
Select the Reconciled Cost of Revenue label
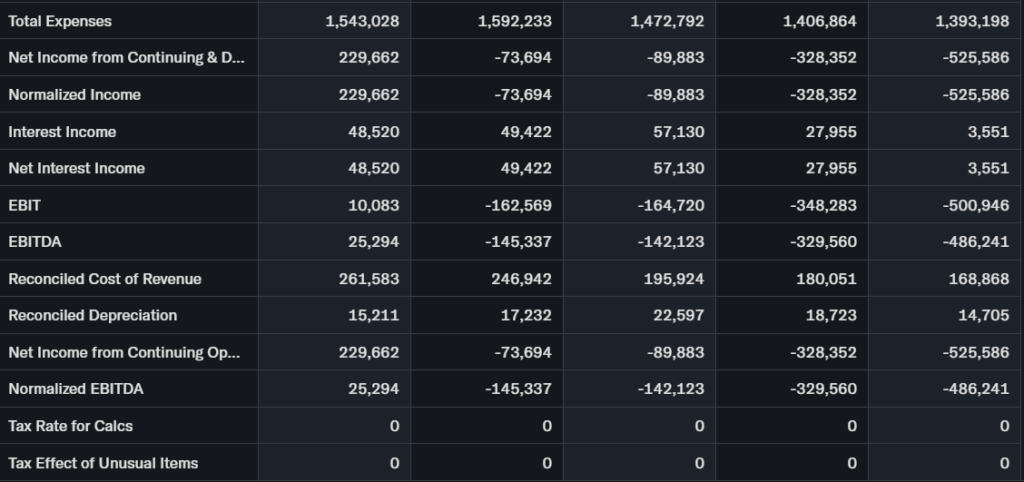tap(104, 279)
